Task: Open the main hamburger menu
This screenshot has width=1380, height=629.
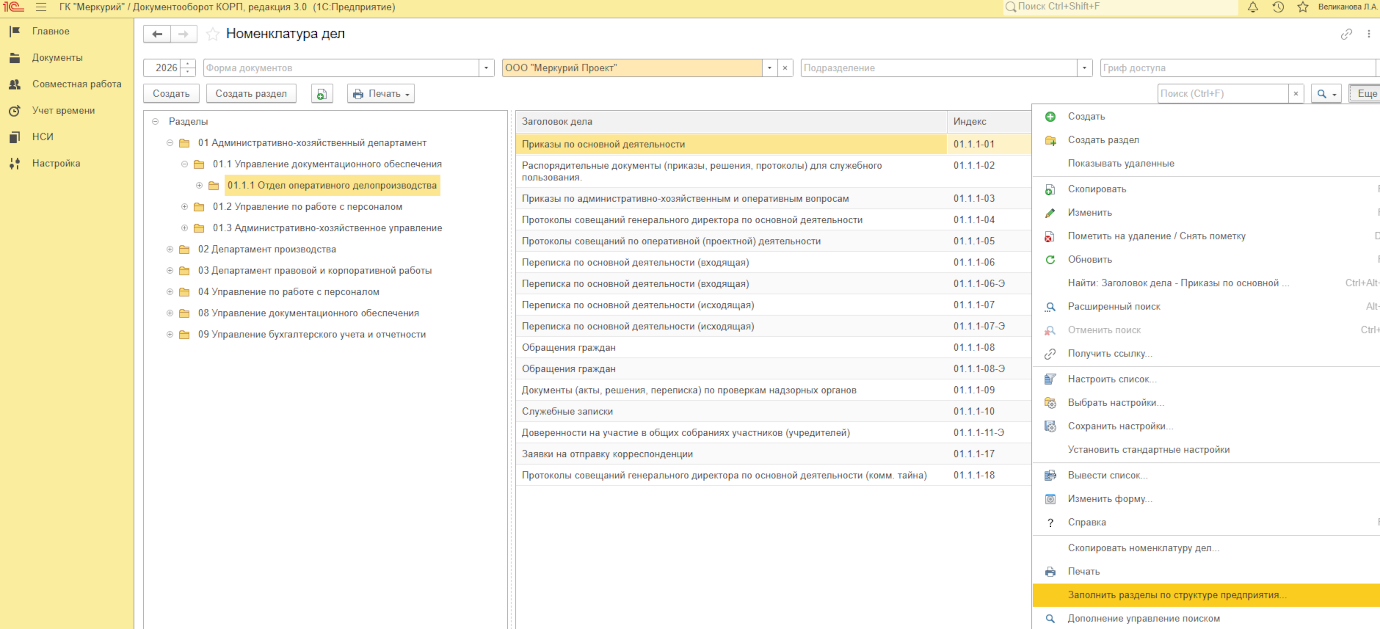Action: point(41,7)
